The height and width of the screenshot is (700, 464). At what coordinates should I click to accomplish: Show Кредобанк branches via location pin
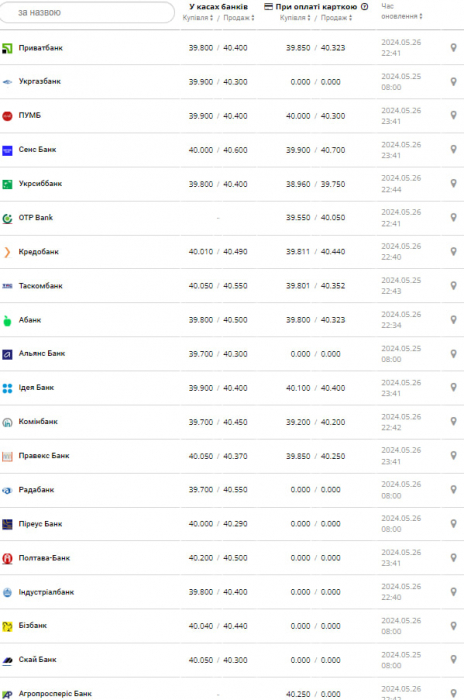(x=453, y=251)
